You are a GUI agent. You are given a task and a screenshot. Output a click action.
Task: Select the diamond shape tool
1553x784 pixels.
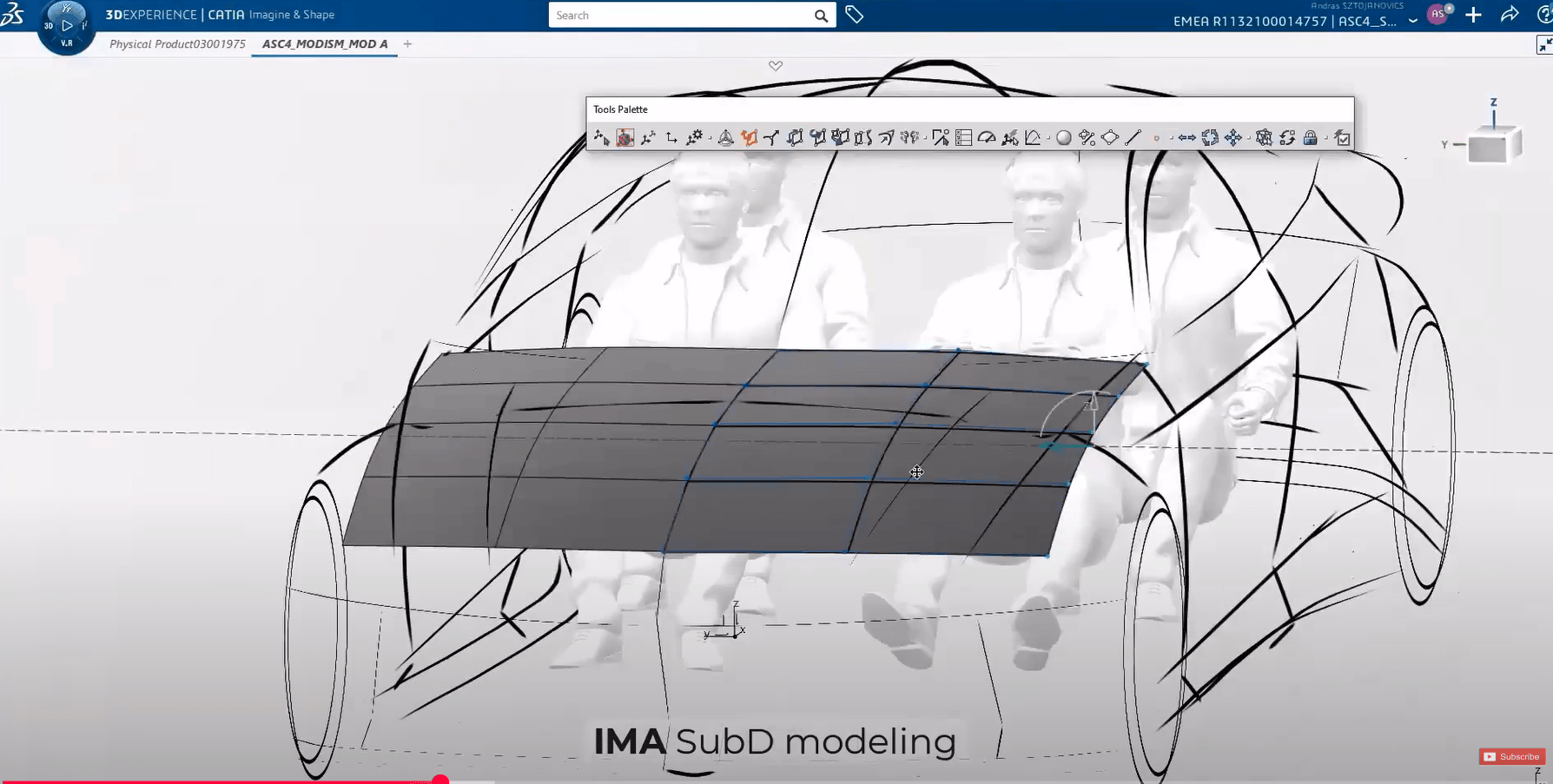1110,137
